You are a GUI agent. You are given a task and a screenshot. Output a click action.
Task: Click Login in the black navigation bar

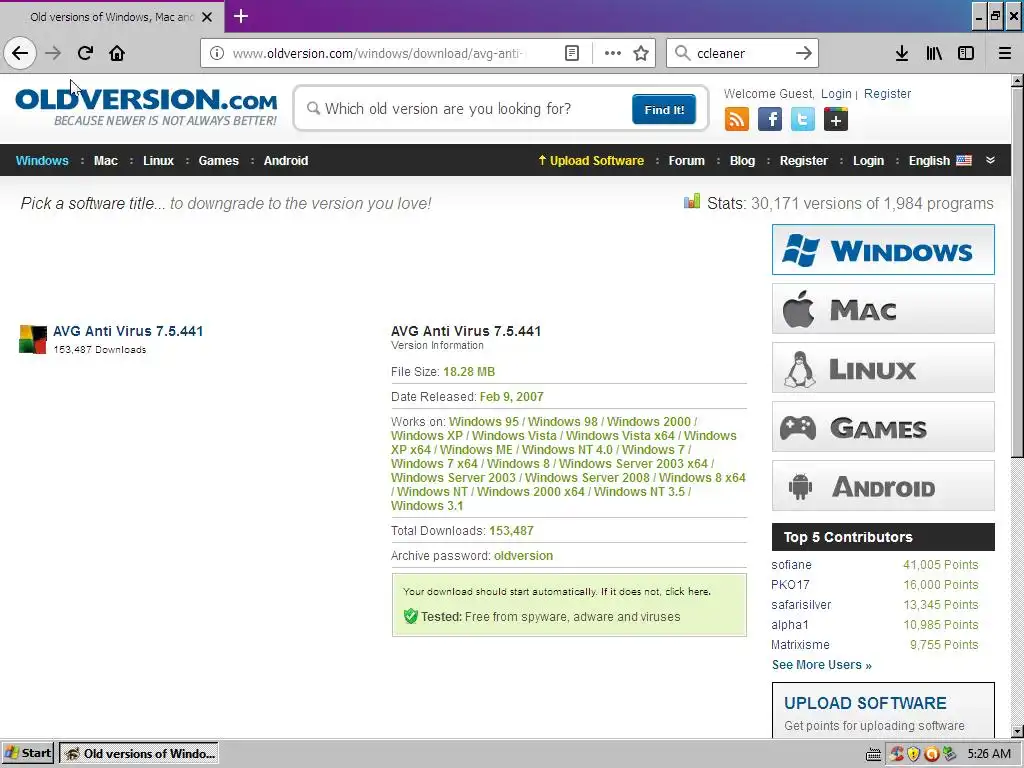tap(868, 161)
